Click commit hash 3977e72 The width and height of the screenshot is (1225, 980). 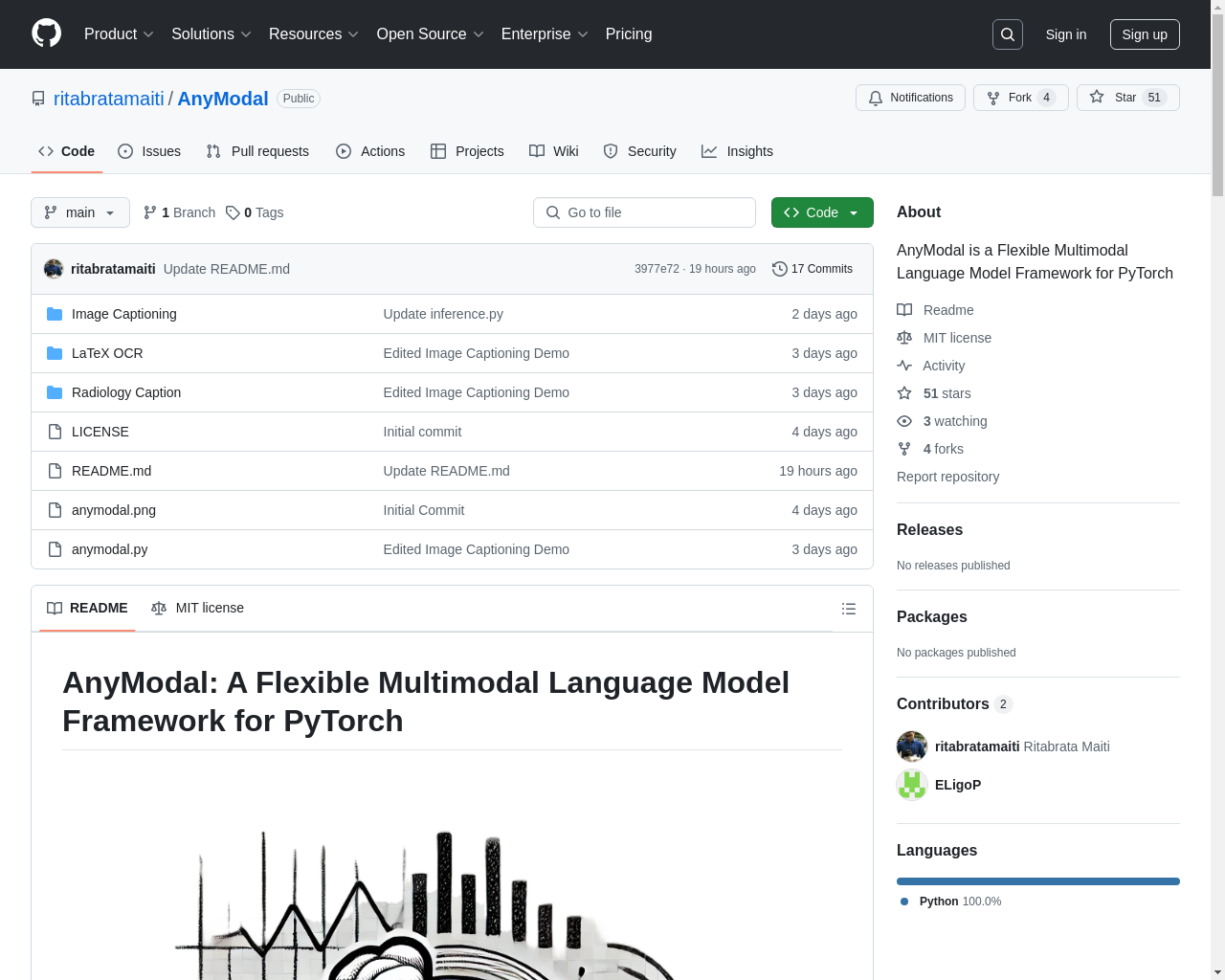click(657, 269)
